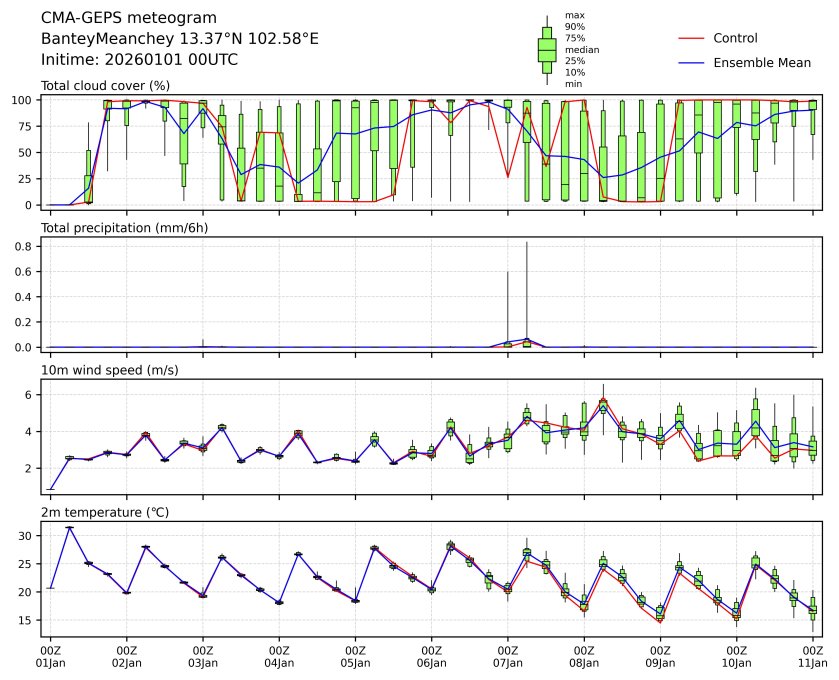Screen dimensions: 839x680
Task: Select the "2m temperature (℃)" panel title
Action: [x=105, y=512]
